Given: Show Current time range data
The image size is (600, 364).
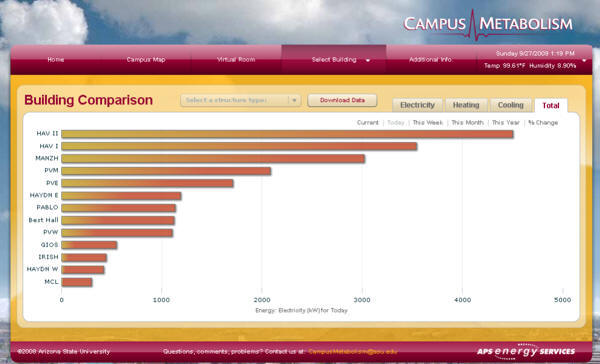Looking at the screenshot, I should (x=367, y=122).
